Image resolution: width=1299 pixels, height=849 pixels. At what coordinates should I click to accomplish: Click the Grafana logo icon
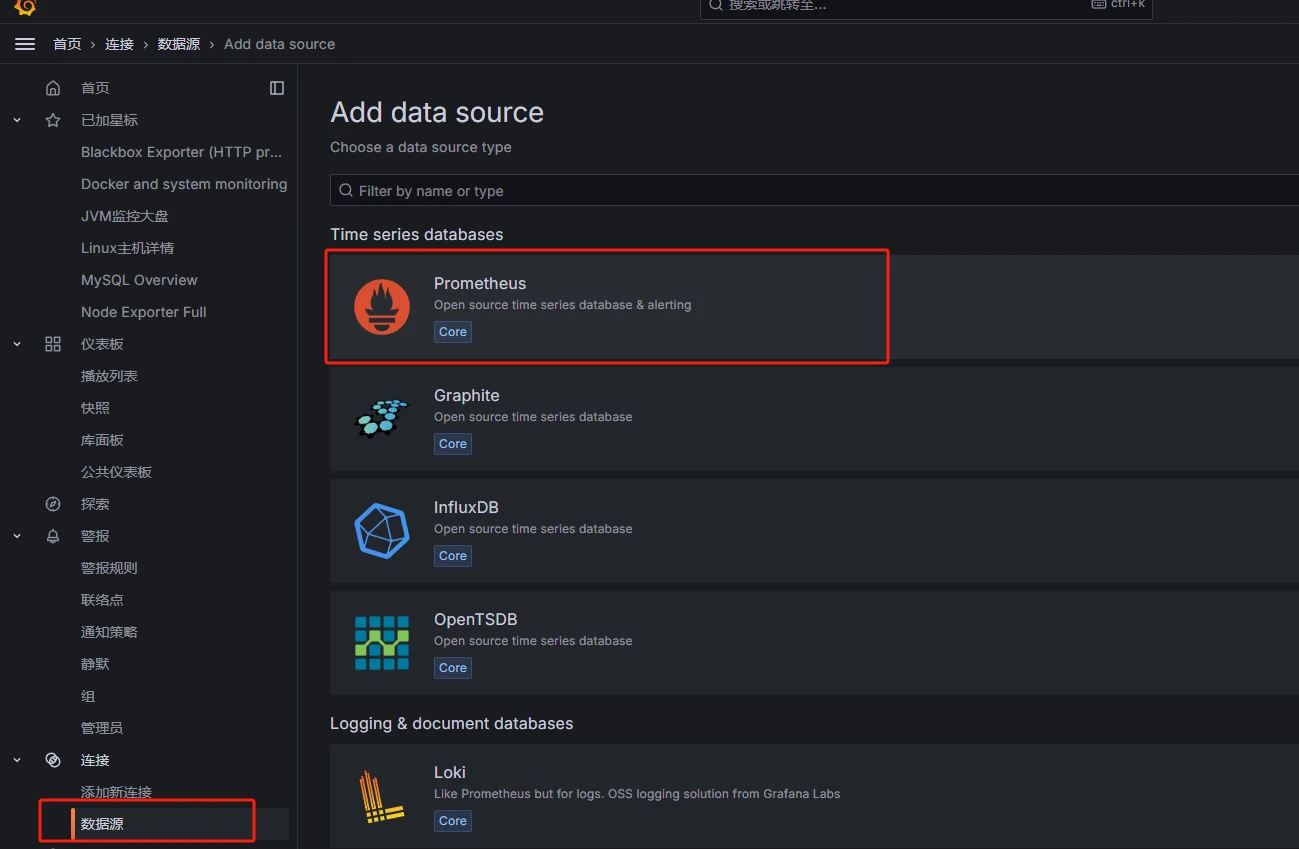(25, 7)
